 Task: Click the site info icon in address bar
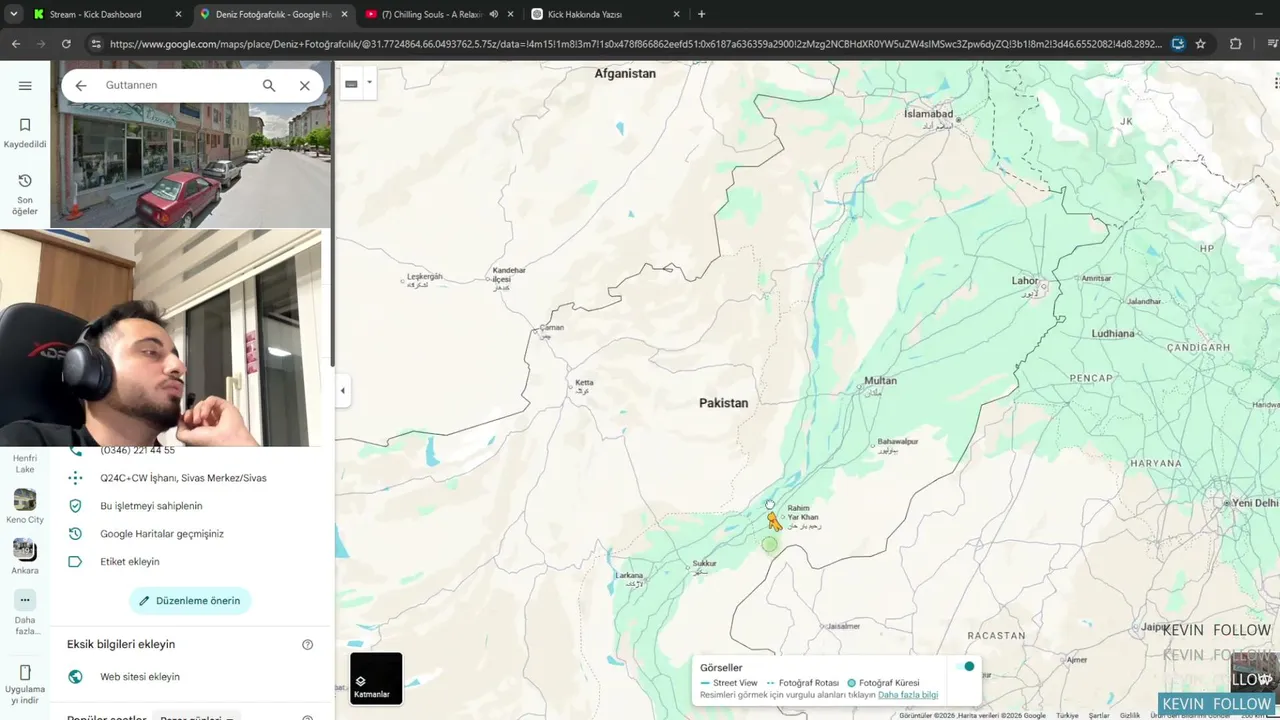[96, 44]
